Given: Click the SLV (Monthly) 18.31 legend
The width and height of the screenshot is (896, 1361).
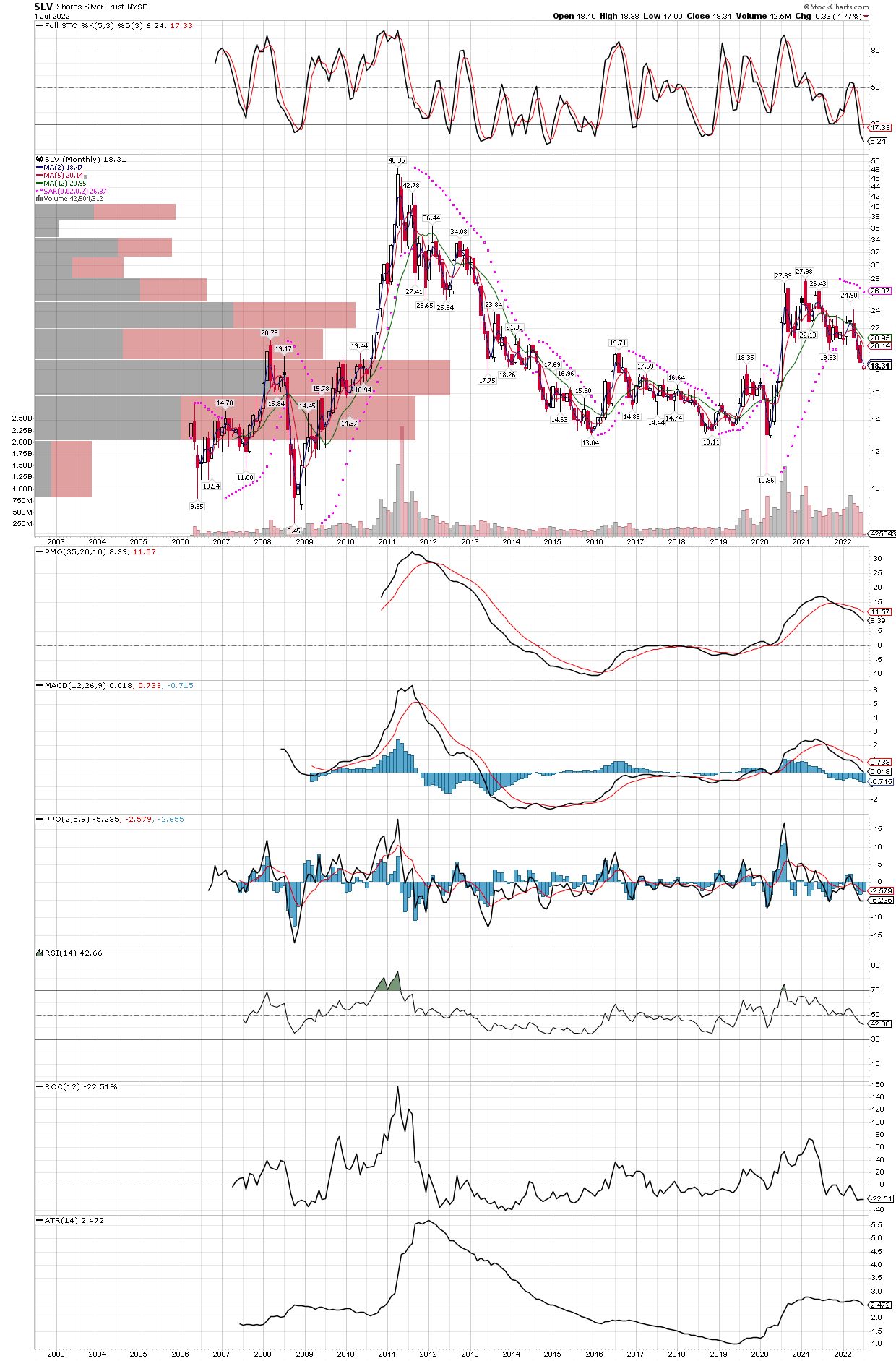Looking at the screenshot, I should (x=85, y=159).
